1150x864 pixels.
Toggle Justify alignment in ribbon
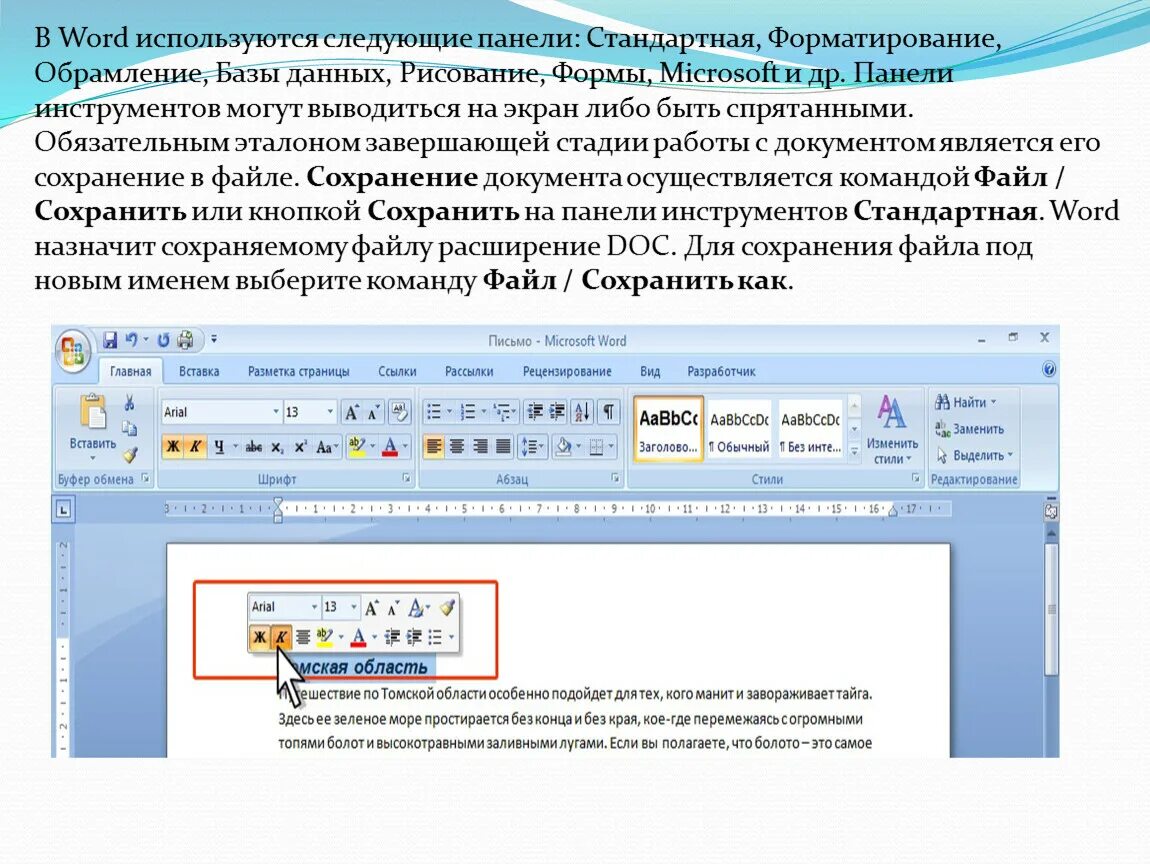coord(503,447)
